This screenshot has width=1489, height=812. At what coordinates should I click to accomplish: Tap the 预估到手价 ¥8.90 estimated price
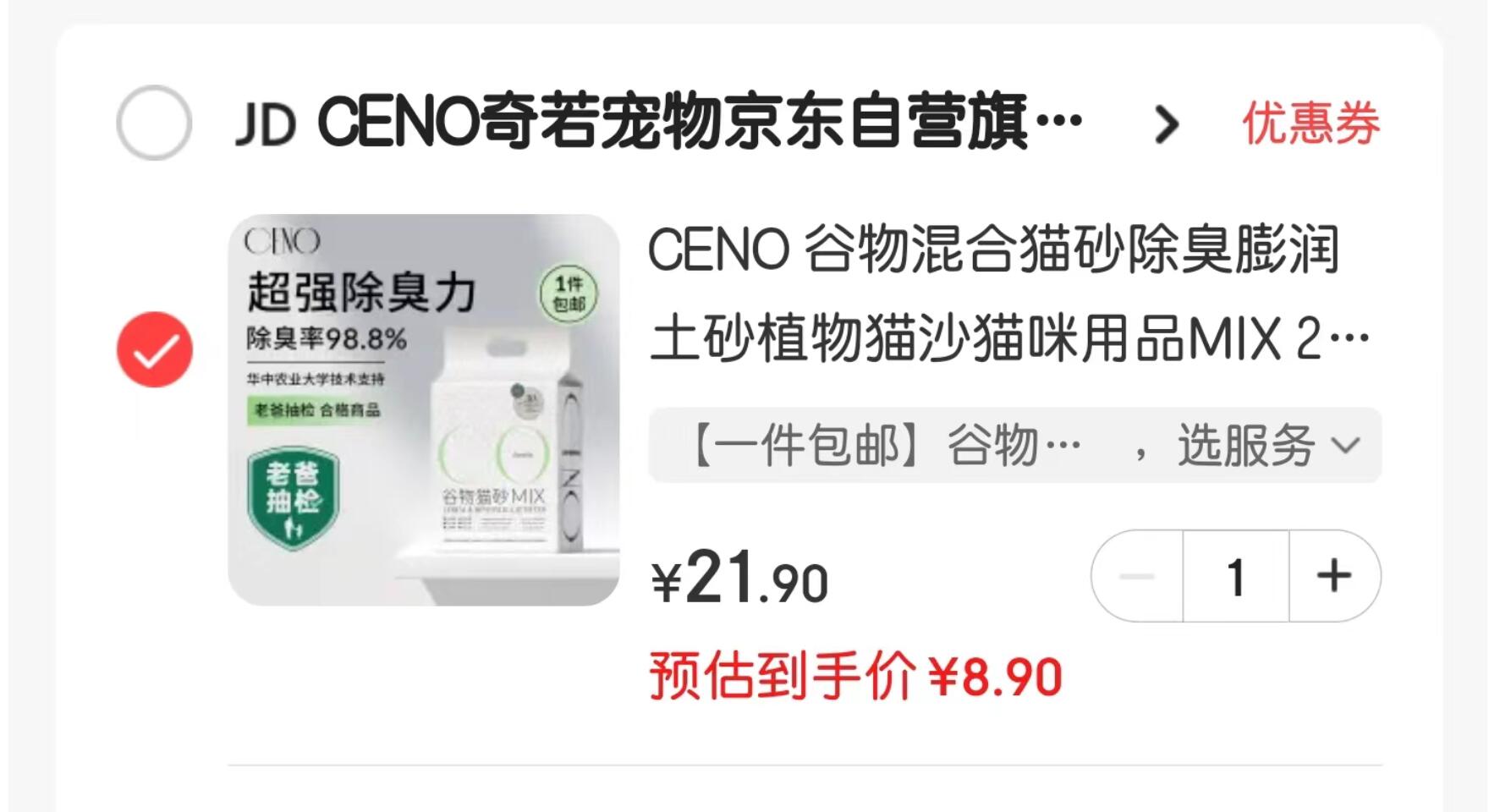tap(855, 677)
